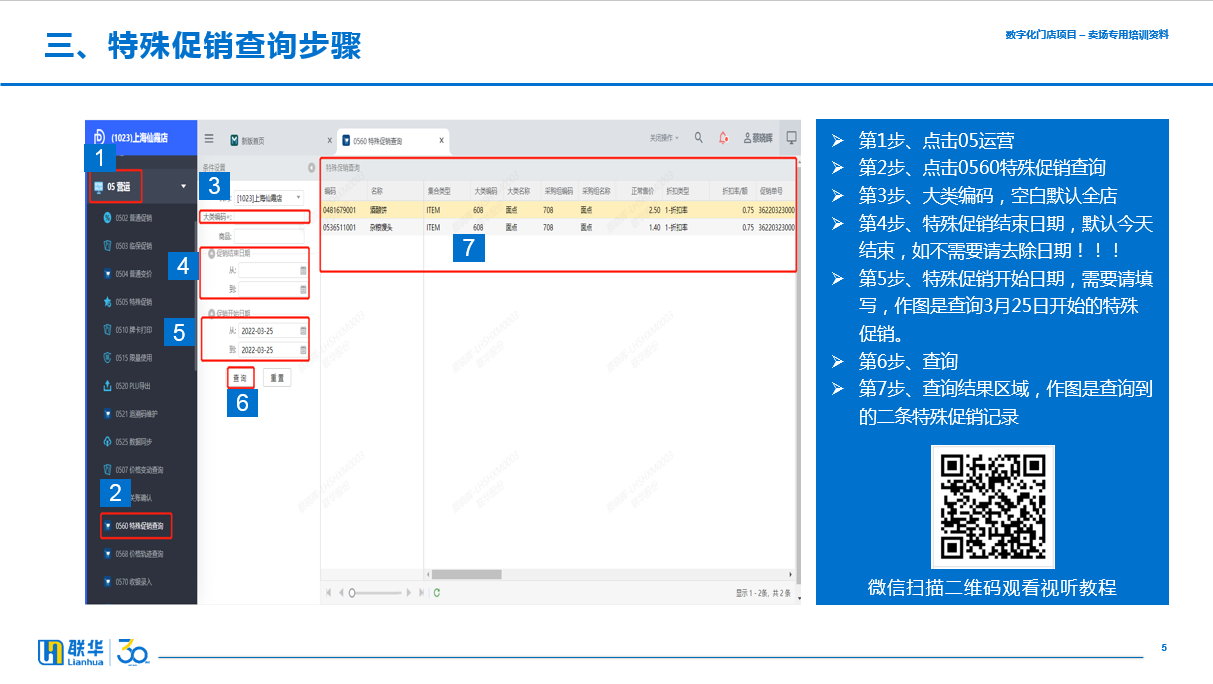Click the icon beside 0510 牌卡打印

(x=108, y=329)
